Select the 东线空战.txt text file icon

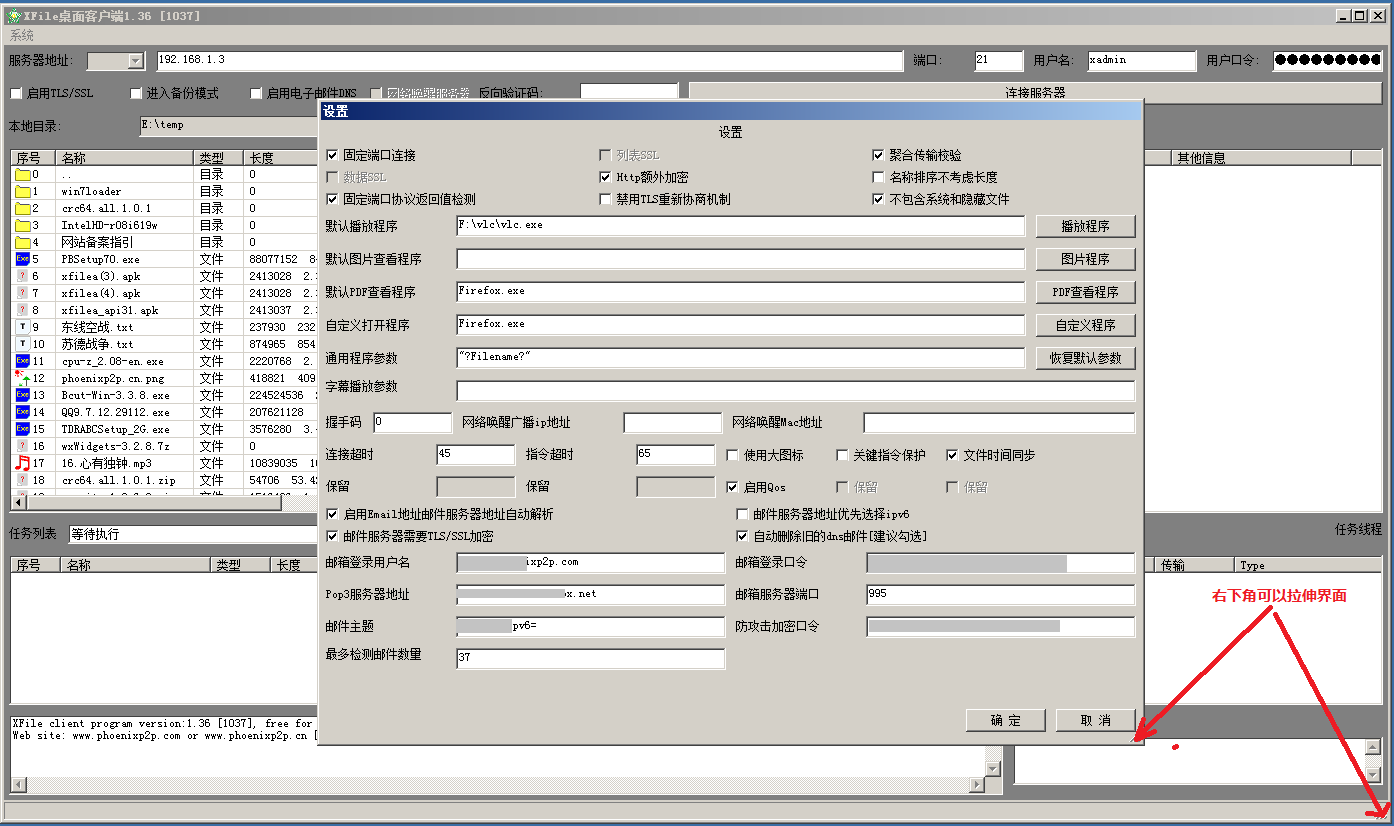(x=22, y=327)
